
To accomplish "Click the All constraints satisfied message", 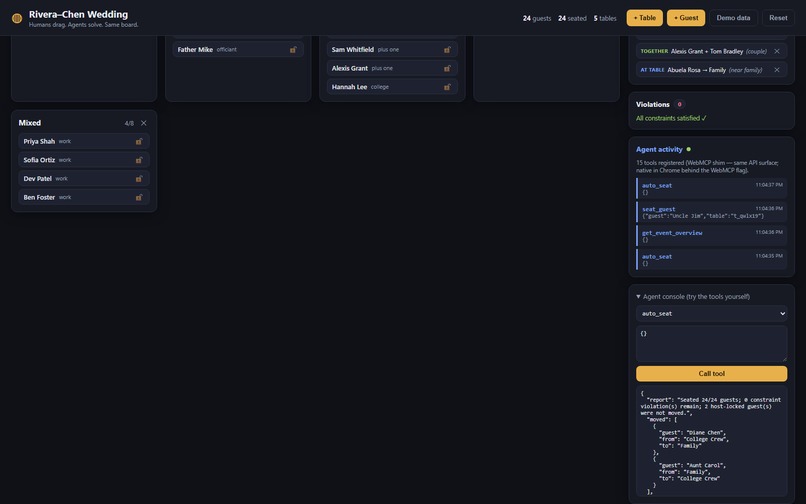I will (671, 118).
